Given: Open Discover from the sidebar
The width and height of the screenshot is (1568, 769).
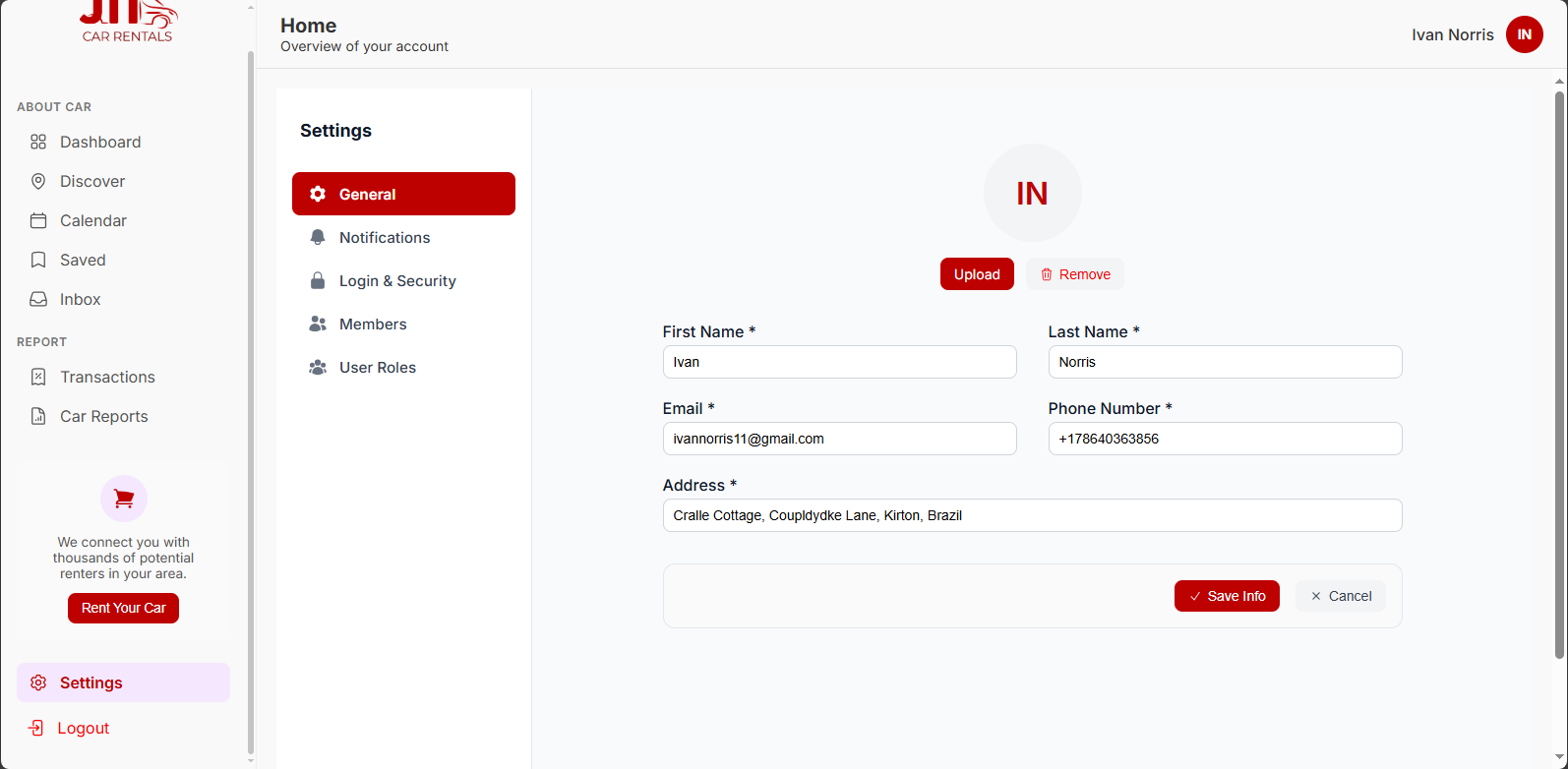Looking at the screenshot, I should (x=123, y=181).
